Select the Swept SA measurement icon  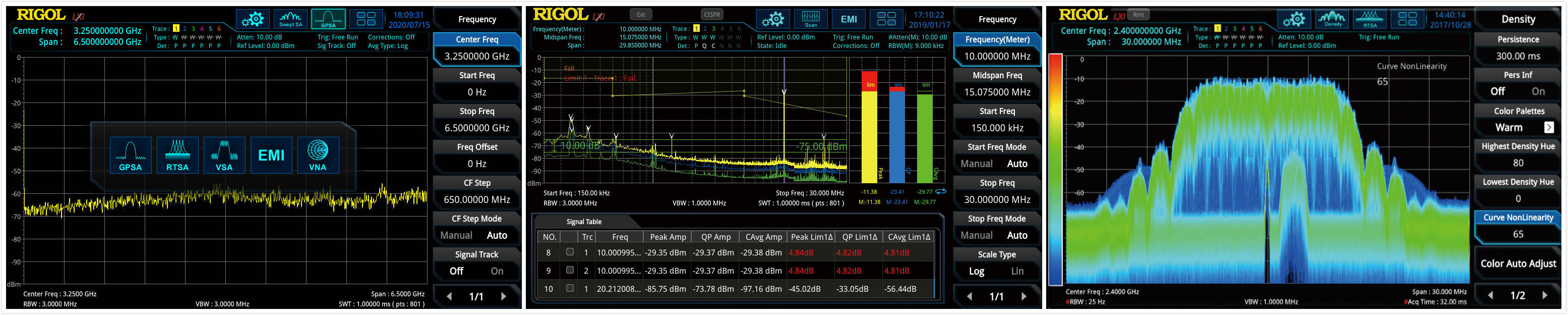click(x=290, y=20)
